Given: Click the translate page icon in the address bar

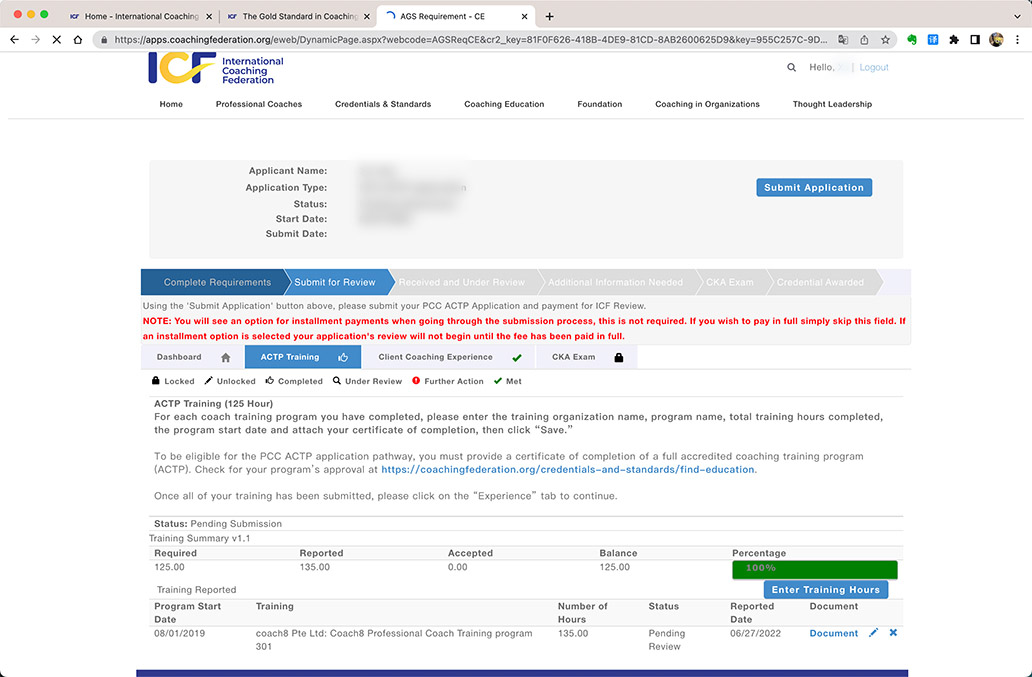Looking at the screenshot, I should tap(843, 40).
